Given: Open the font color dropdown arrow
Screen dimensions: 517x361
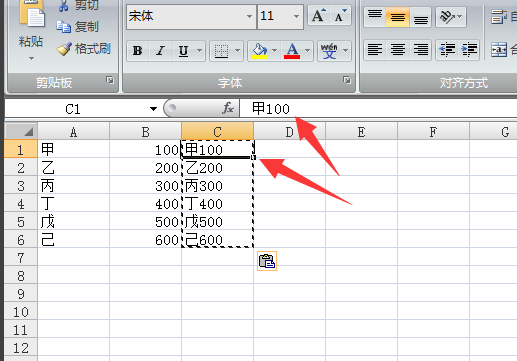Looking at the screenshot, I should coord(307,51).
